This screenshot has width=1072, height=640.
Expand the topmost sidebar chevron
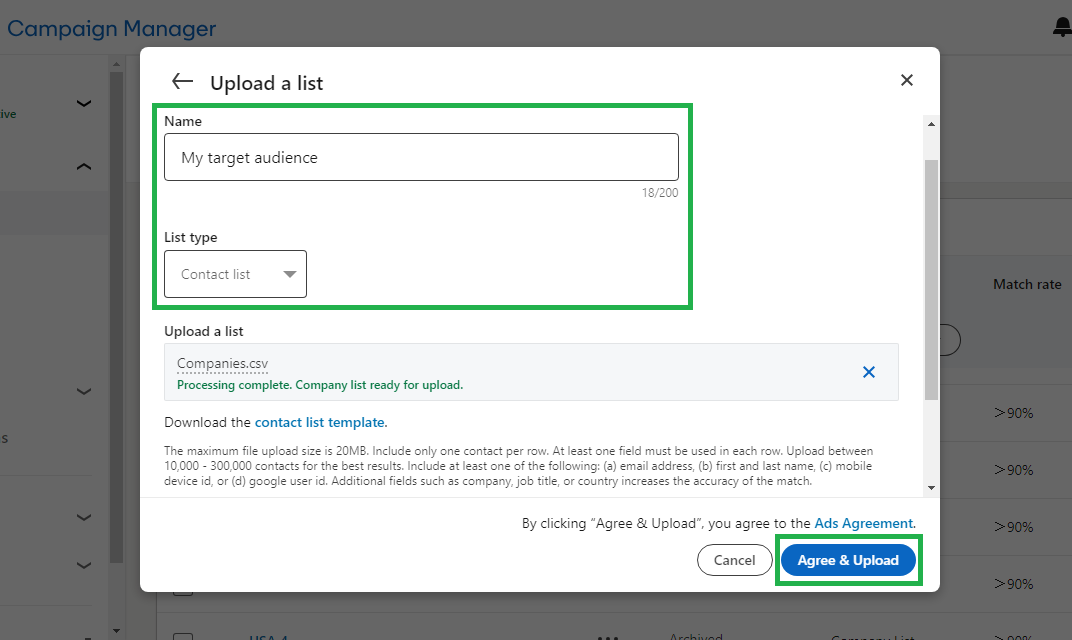tap(84, 103)
